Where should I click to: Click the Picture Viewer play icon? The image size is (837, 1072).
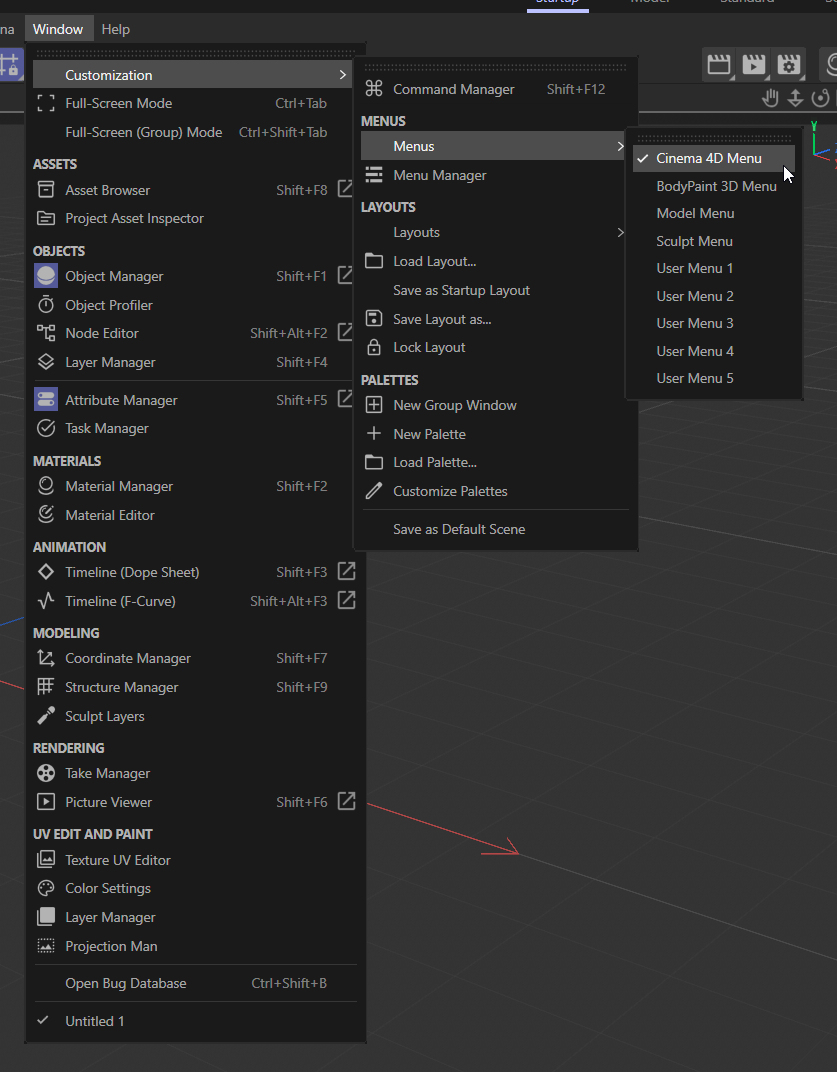pyautogui.click(x=46, y=801)
